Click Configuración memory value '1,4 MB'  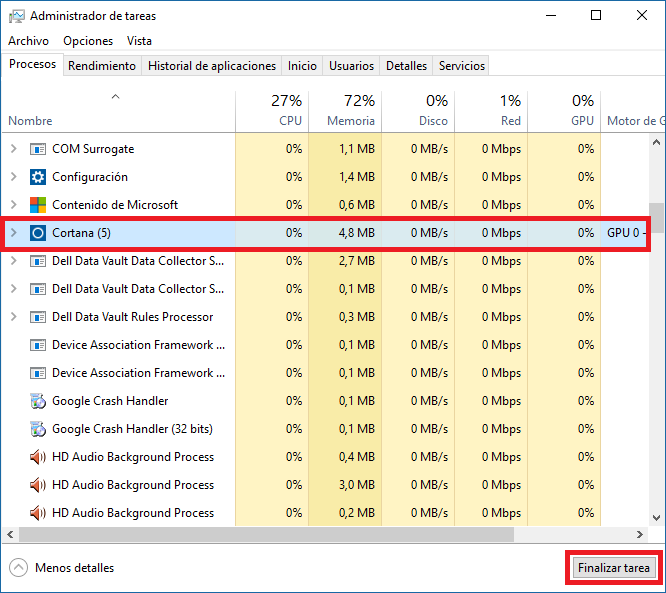point(357,177)
